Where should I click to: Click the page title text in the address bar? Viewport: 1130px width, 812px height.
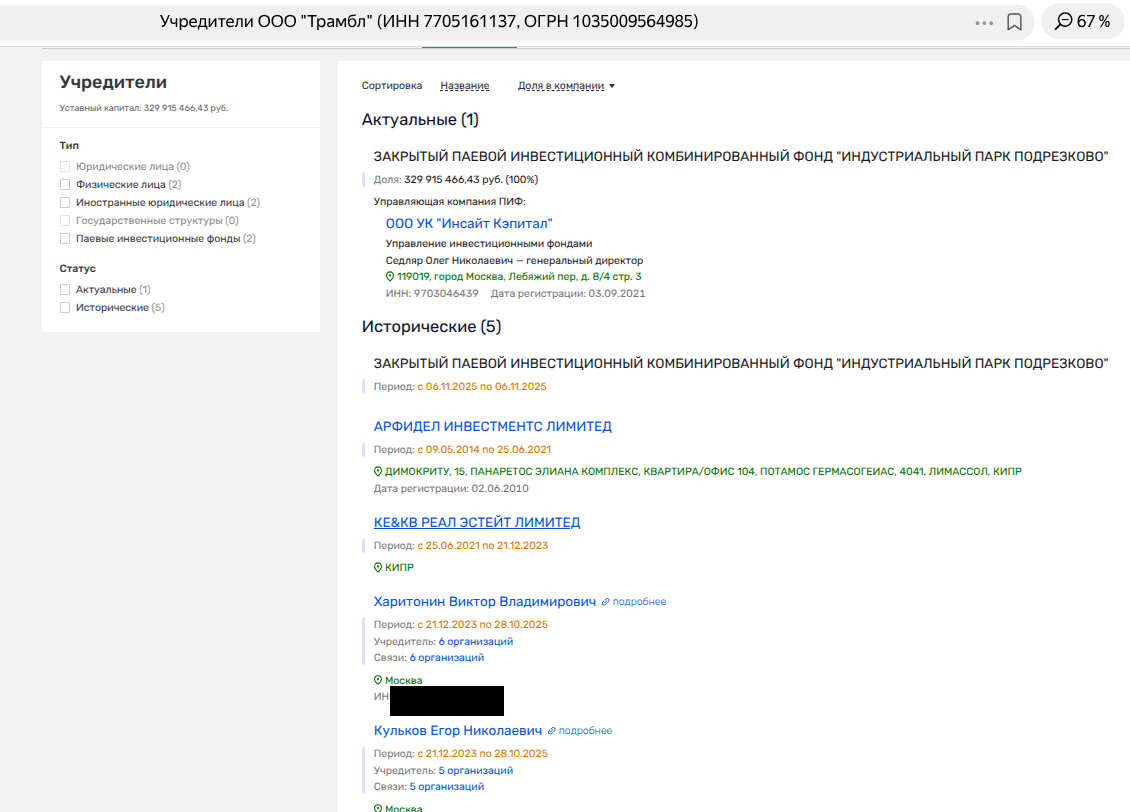429,22
